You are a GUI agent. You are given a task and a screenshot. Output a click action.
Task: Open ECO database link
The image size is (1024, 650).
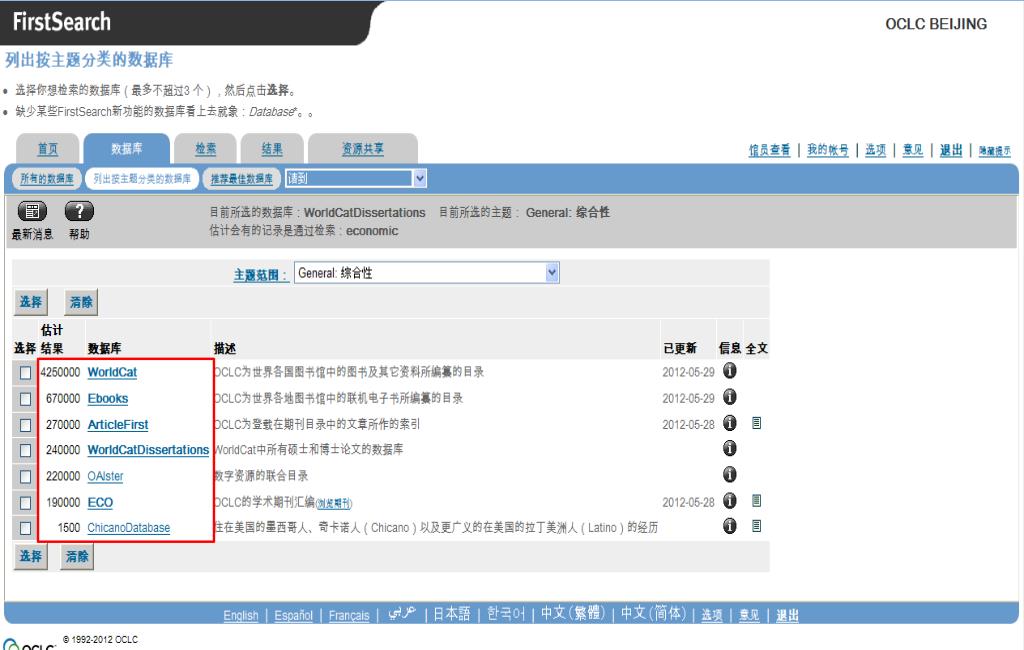[x=100, y=502]
